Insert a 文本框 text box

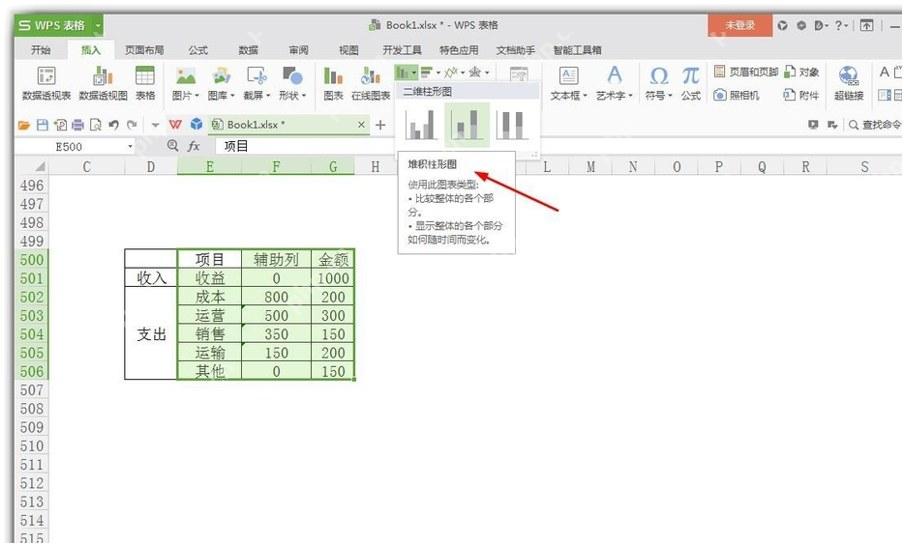pos(568,84)
